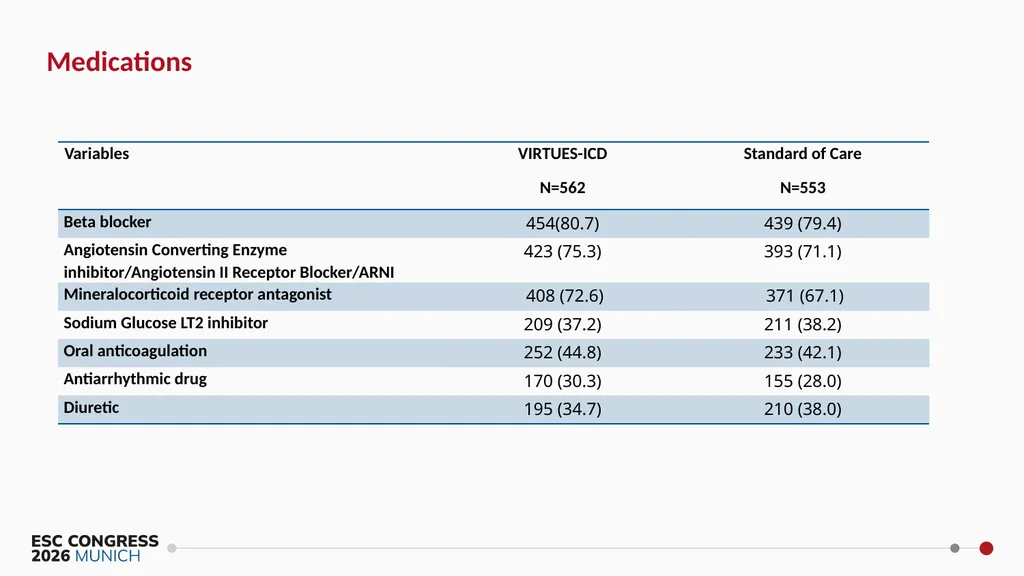The image size is (1024, 576).
Task: Click the 423 (75.3) table value
Action: point(562,251)
